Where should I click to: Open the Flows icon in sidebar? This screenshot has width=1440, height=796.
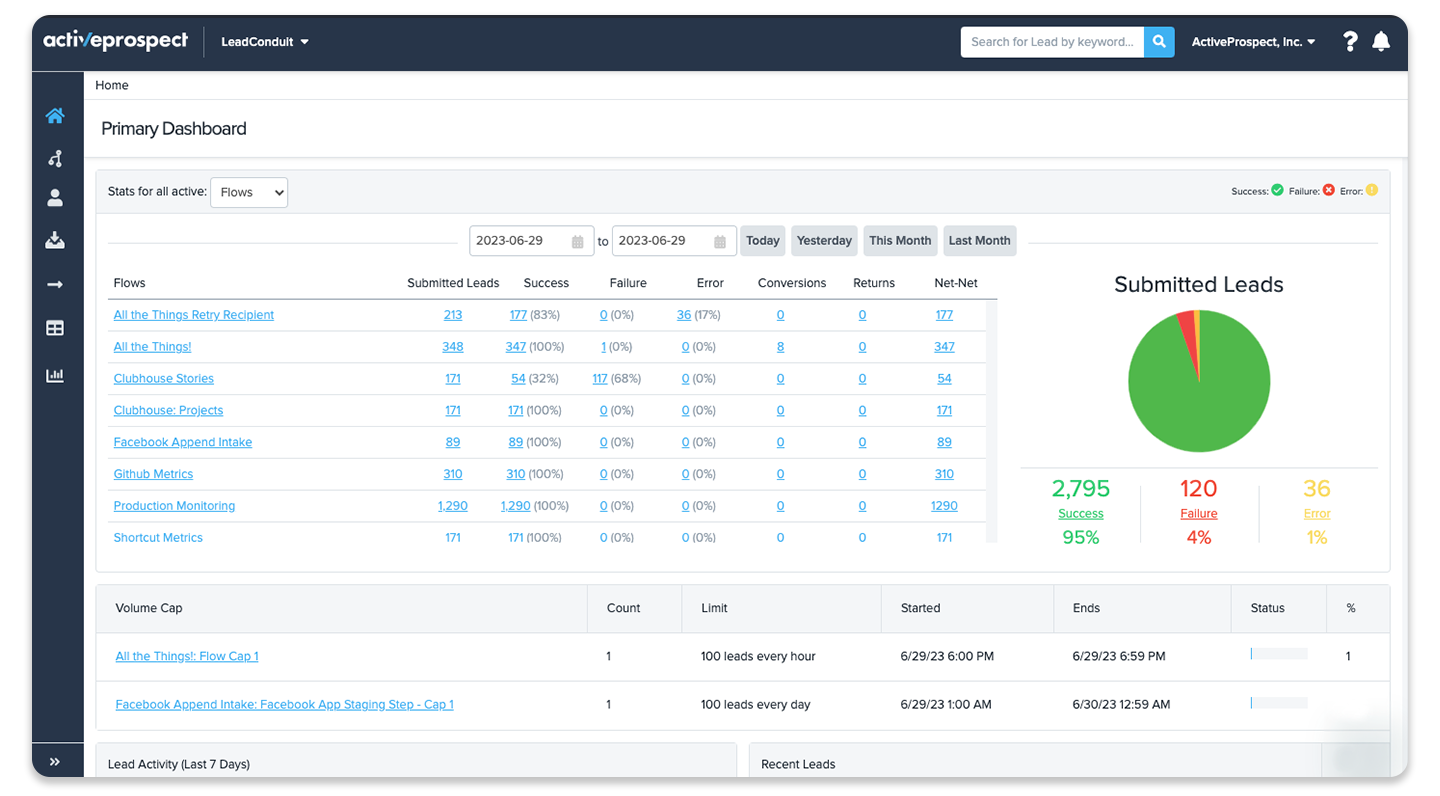[55, 158]
